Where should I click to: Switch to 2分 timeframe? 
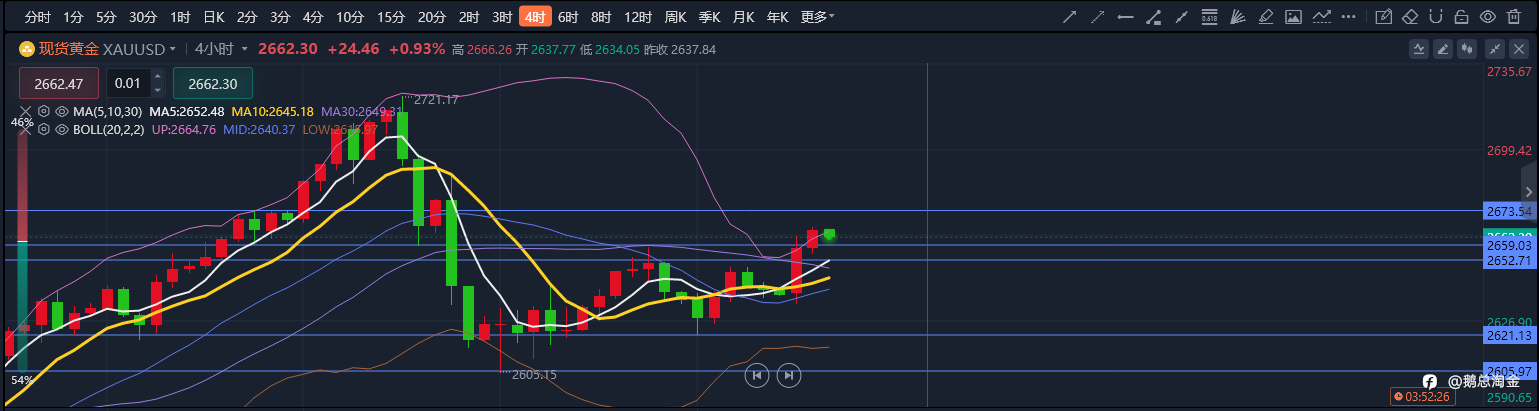(247, 17)
